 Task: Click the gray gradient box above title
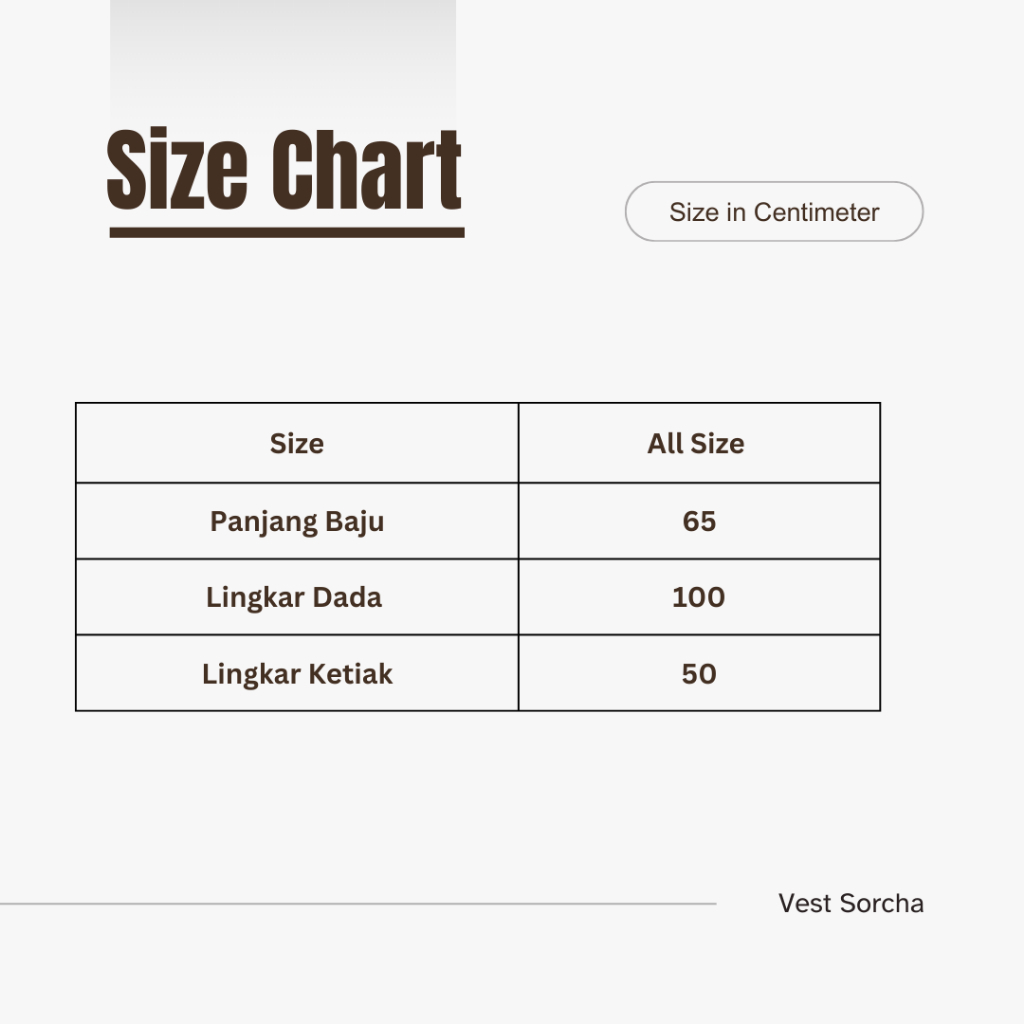[x=283, y=62]
